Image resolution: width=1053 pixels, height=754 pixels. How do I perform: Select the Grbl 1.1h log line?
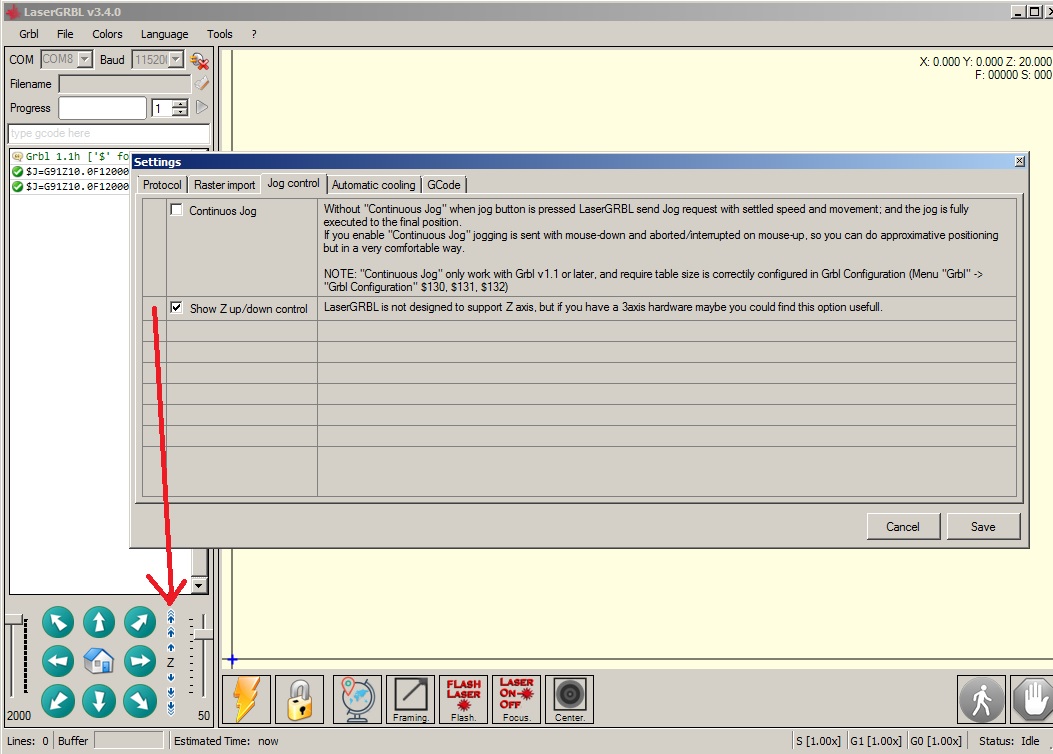pyautogui.click(x=71, y=156)
